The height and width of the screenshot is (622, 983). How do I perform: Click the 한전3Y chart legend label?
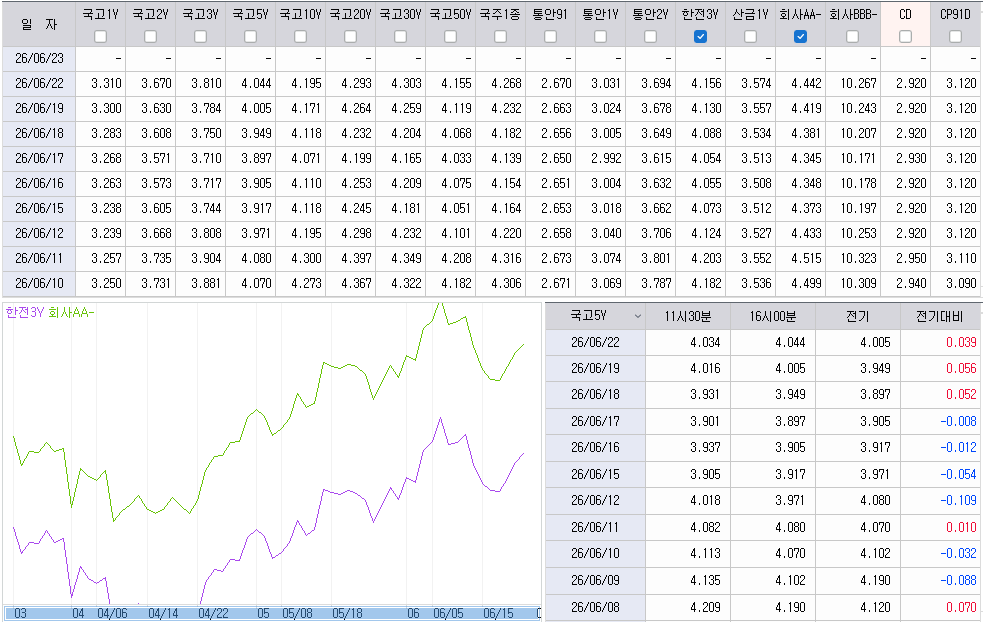click(24, 312)
